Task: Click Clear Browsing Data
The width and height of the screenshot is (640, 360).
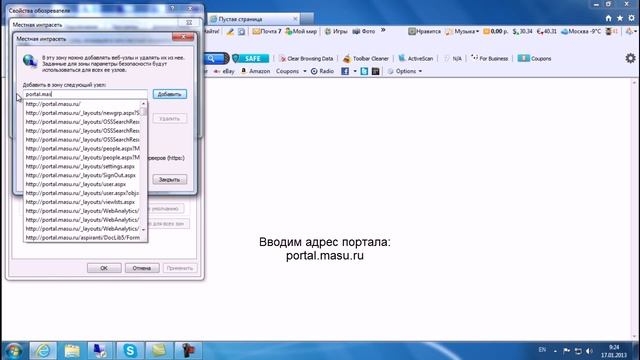Action: pos(306,59)
